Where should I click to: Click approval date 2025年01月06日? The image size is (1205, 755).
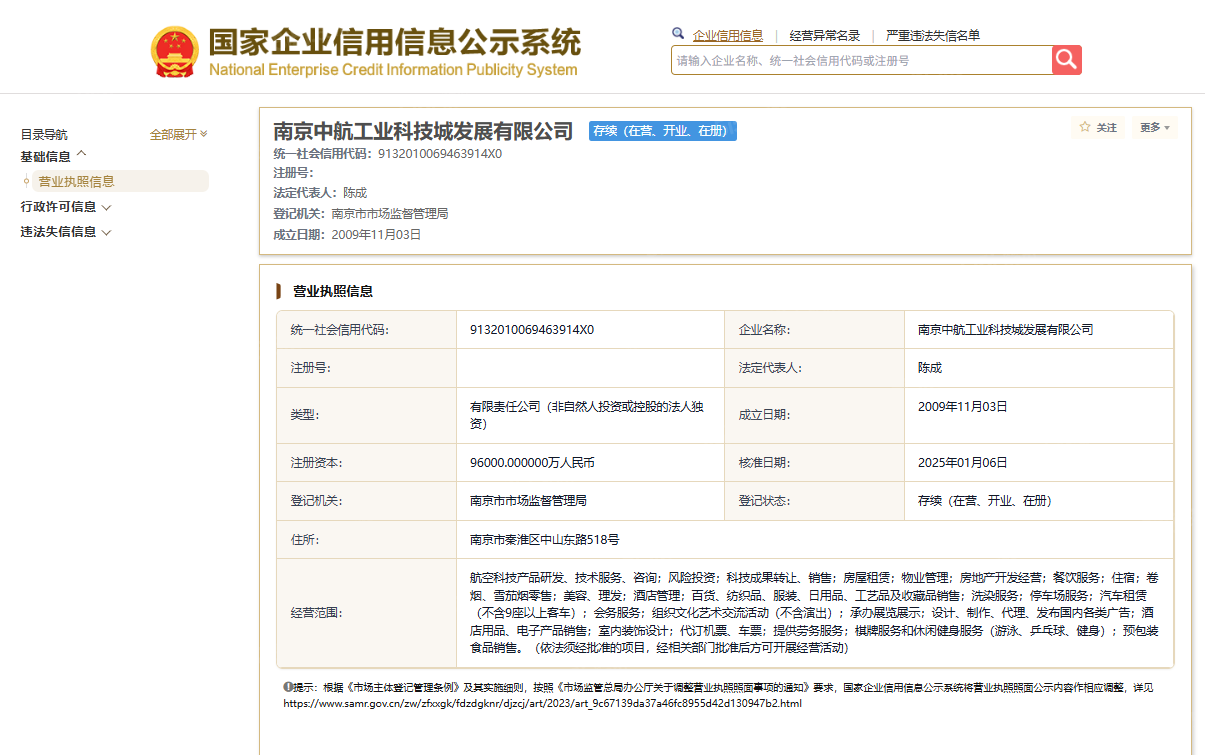coord(963,463)
